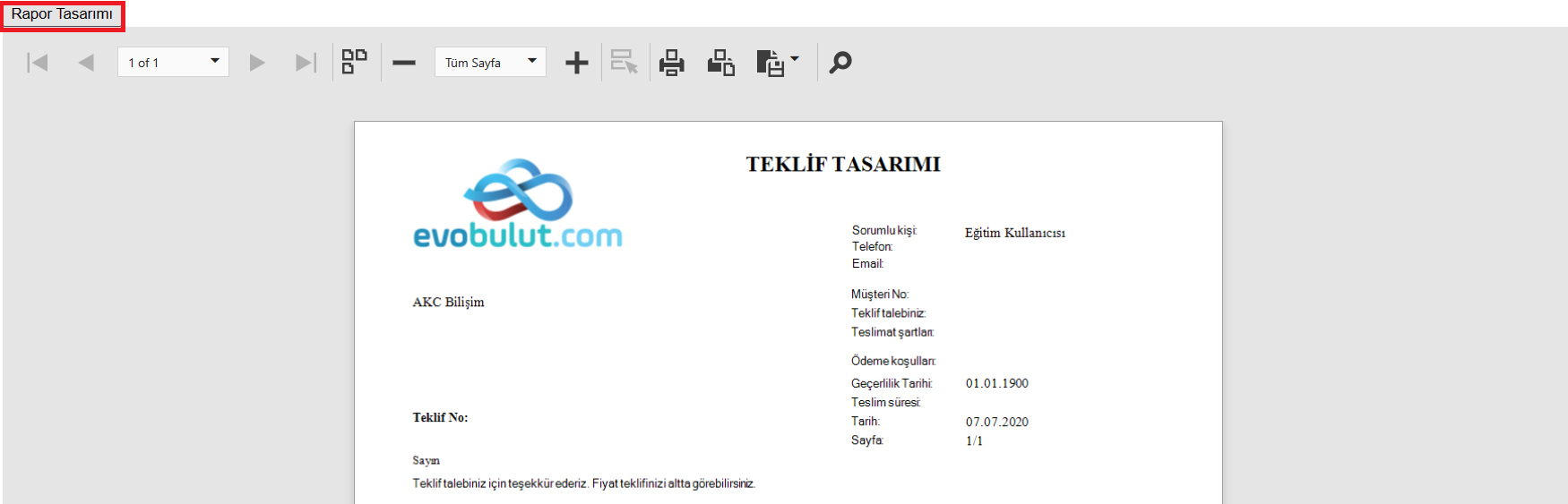This screenshot has width=1568, height=504.
Task: Click the TEKLİF TASARIMI report title
Action: coord(843,165)
